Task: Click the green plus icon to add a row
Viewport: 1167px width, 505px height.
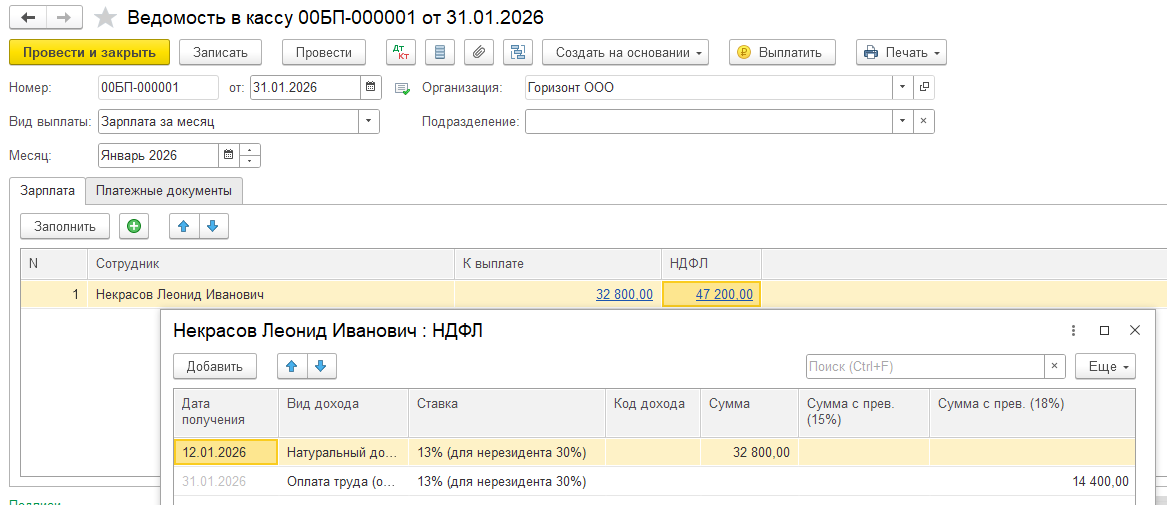Action: [x=134, y=226]
